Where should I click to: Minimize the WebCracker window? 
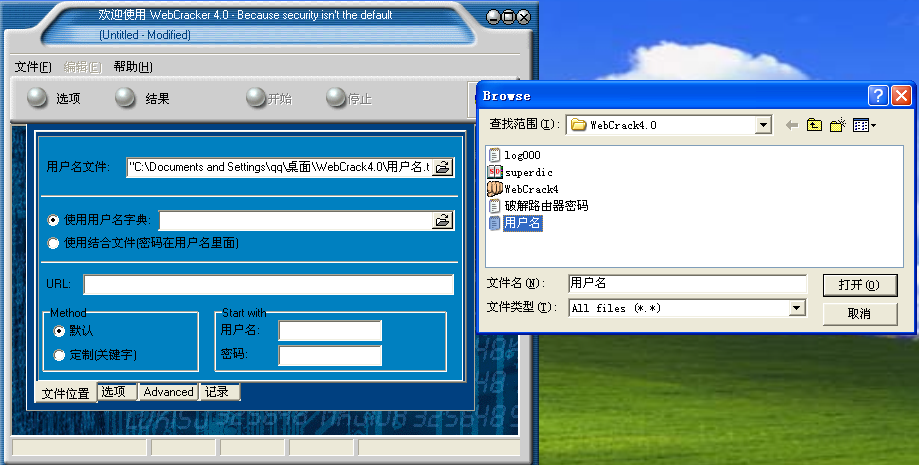pos(493,17)
